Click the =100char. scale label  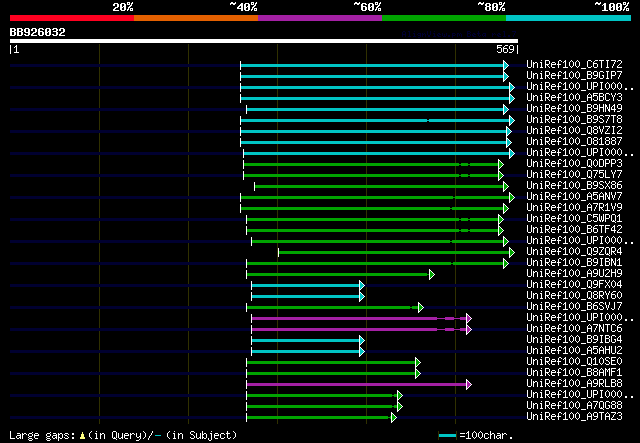pyautogui.click(x=486, y=435)
